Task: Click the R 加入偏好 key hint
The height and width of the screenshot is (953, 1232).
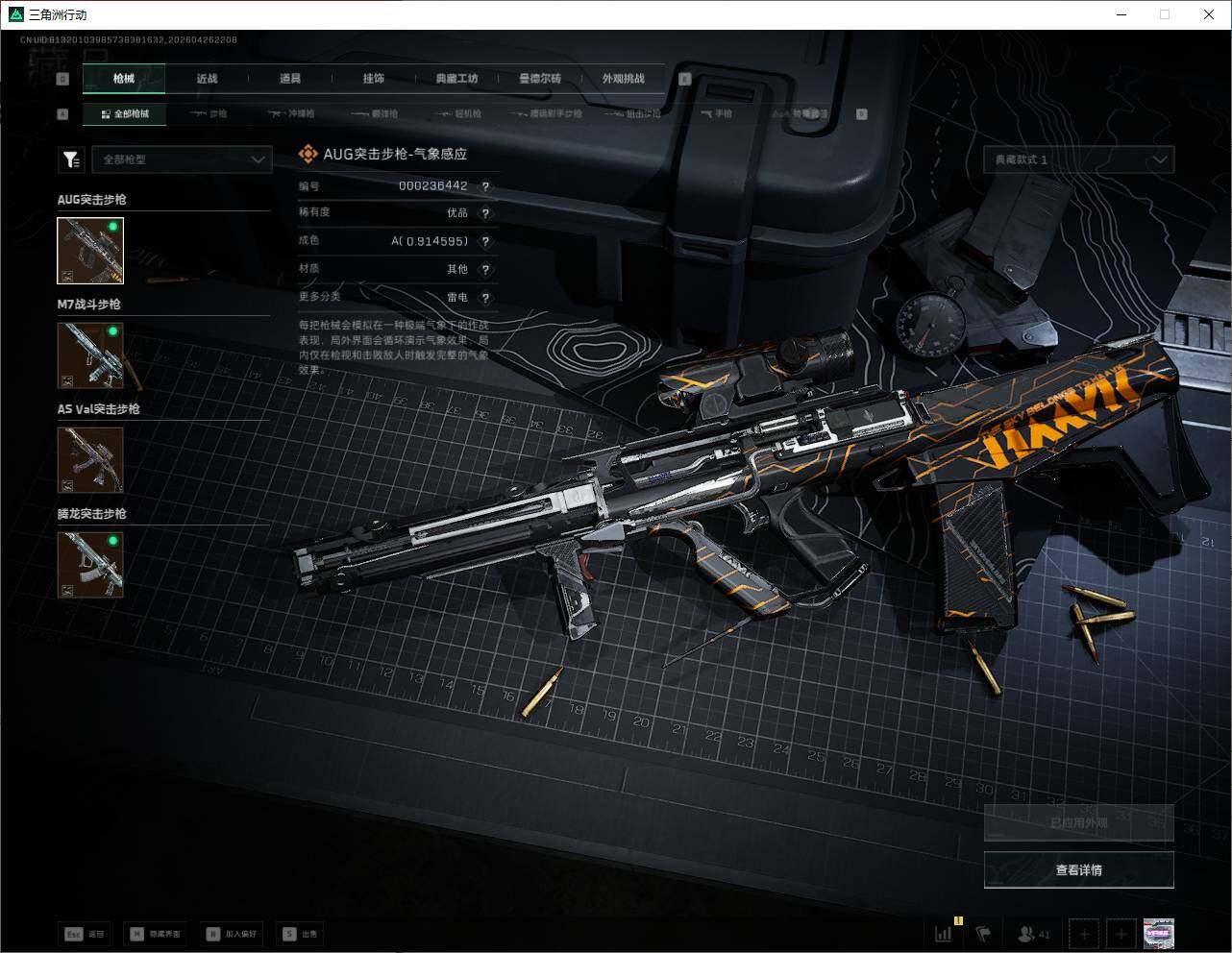Action: click(232, 934)
